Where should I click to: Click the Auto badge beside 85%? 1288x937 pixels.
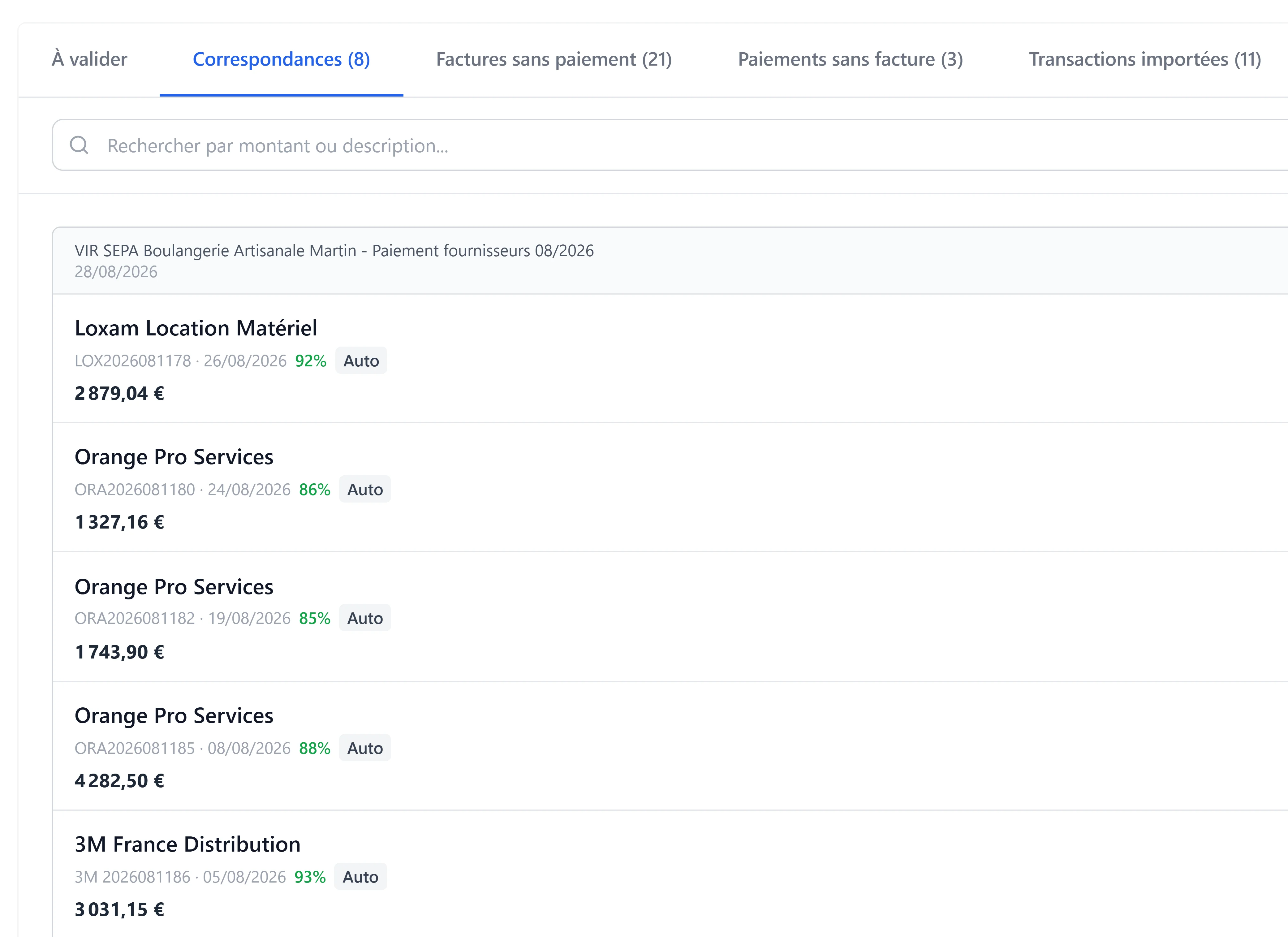tap(365, 618)
